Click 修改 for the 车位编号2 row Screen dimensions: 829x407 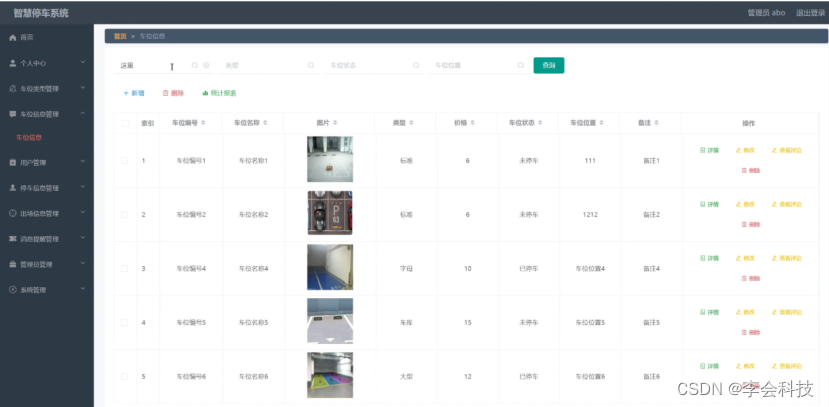point(745,205)
